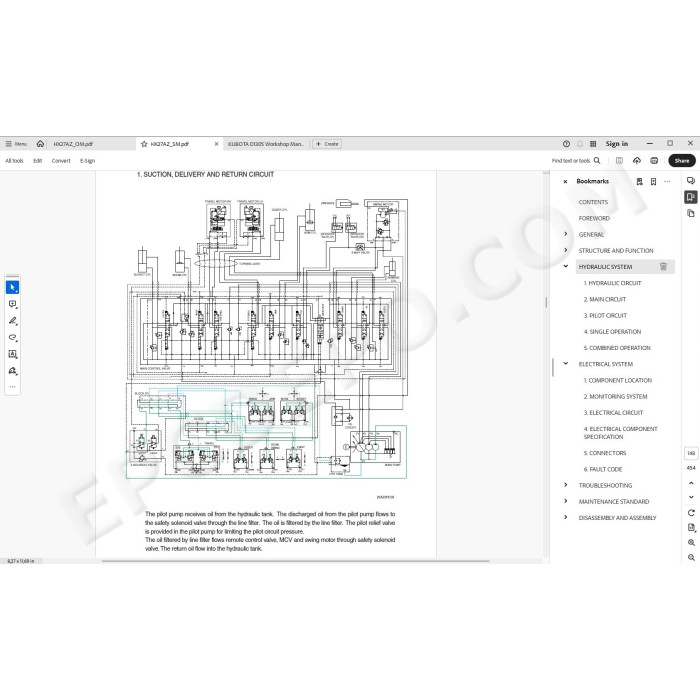Click the upload to cloud icon

point(637,160)
